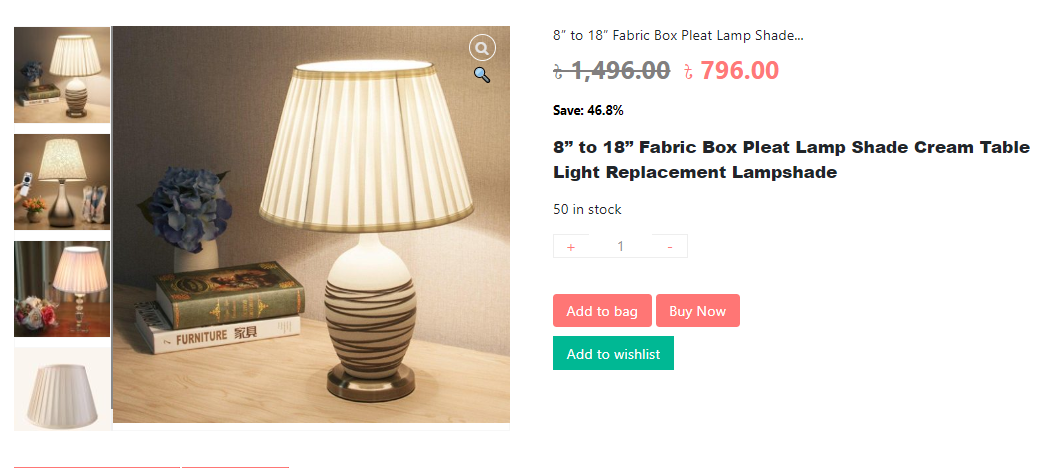Decrease quantity with the minus button
The width and height of the screenshot is (1048, 468).
point(670,247)
